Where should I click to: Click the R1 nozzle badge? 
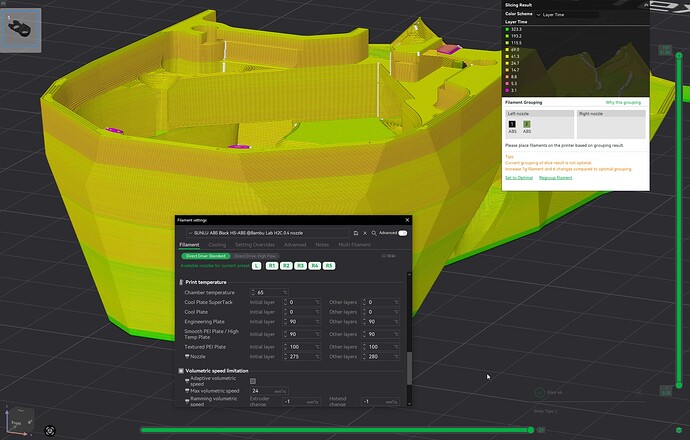pyautogui.click(x=272, y=266)
